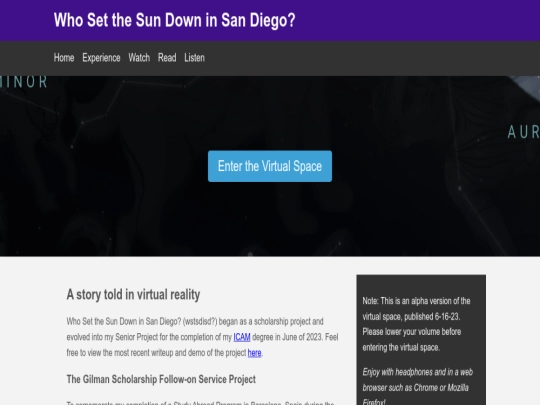Click the Gilman Scholarship Follow-on Service Project heading
Screen dimensions: 540x405
pyautogui.click(x=161, y=379)
